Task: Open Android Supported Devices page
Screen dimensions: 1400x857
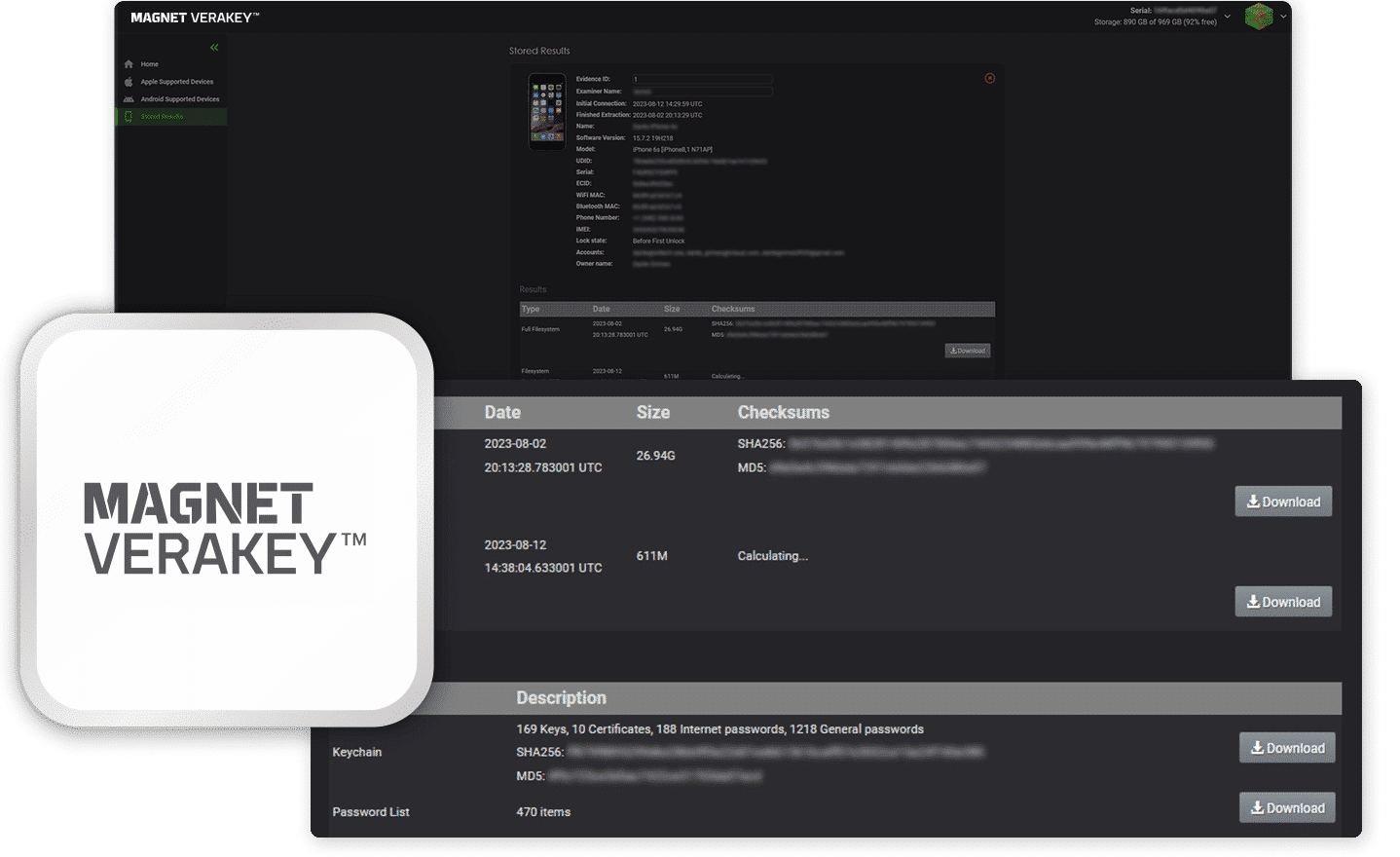Action: point(180,99)
